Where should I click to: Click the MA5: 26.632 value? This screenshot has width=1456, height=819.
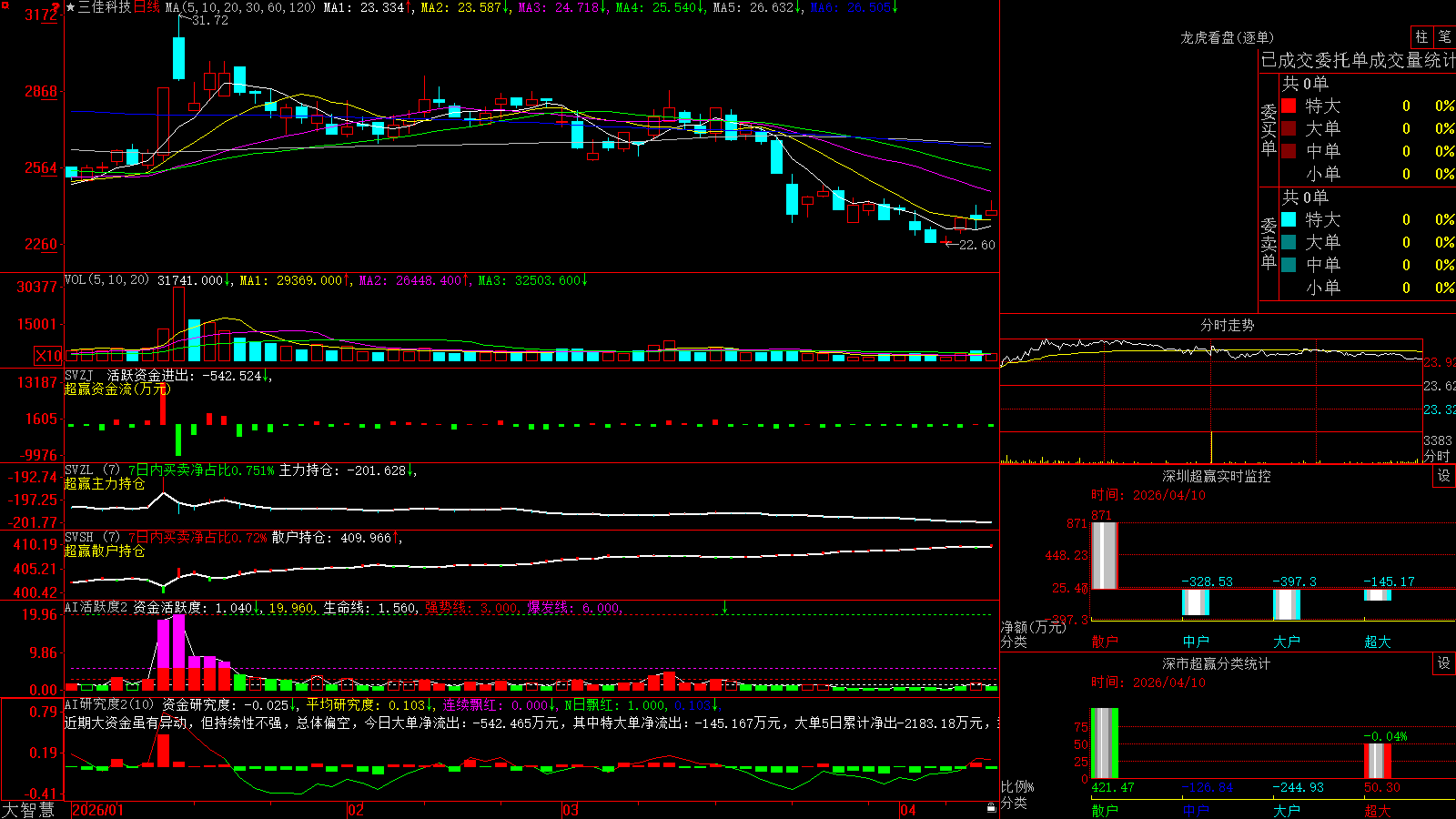pyautogui.click(x=753, y=7)
